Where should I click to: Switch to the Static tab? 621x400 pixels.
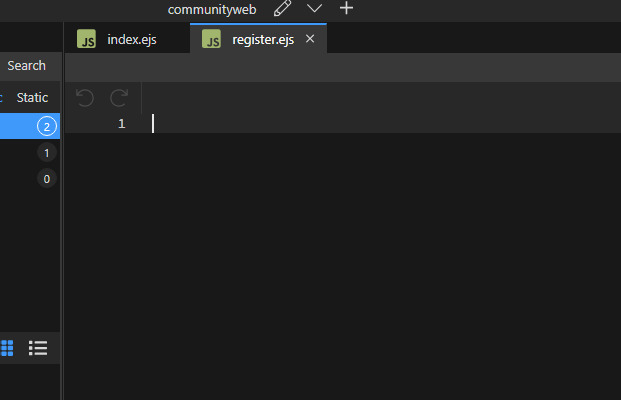click(32, 98)
